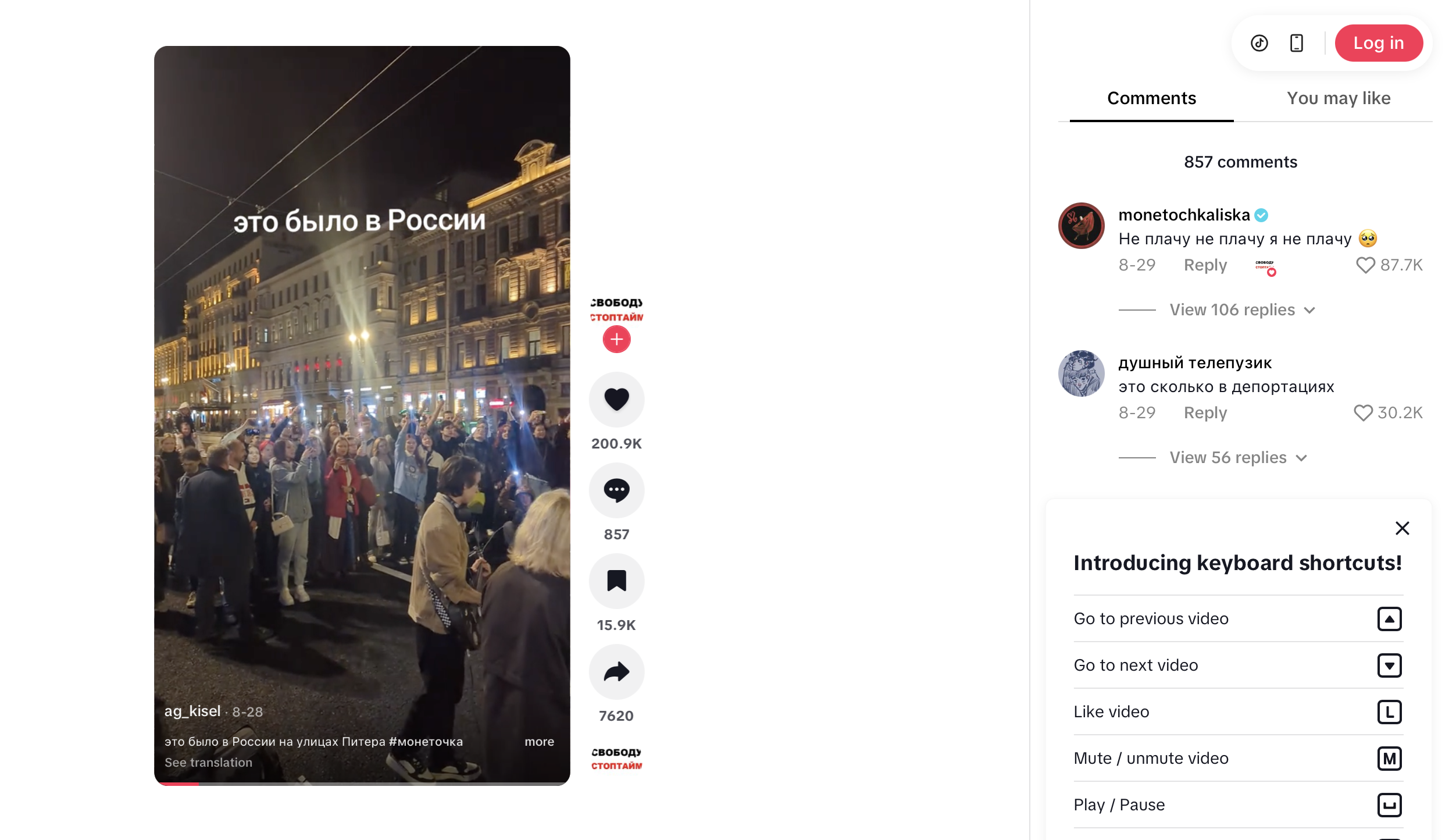This screenshot has width=1456, height=840.
Task: Click the TikTok coin icon near Log in
Action: 1259,43
